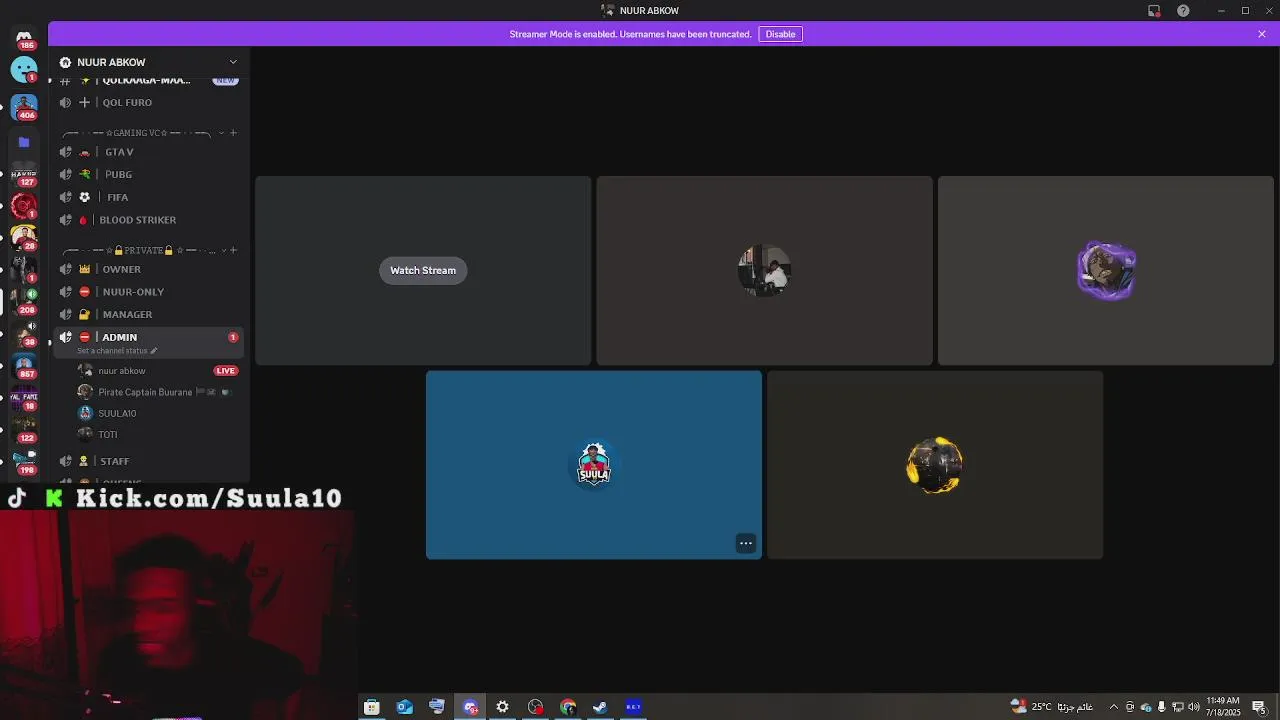Show hidden system tray icons
Viewport: 1280px width, 720px height.
pos(1114,707)
